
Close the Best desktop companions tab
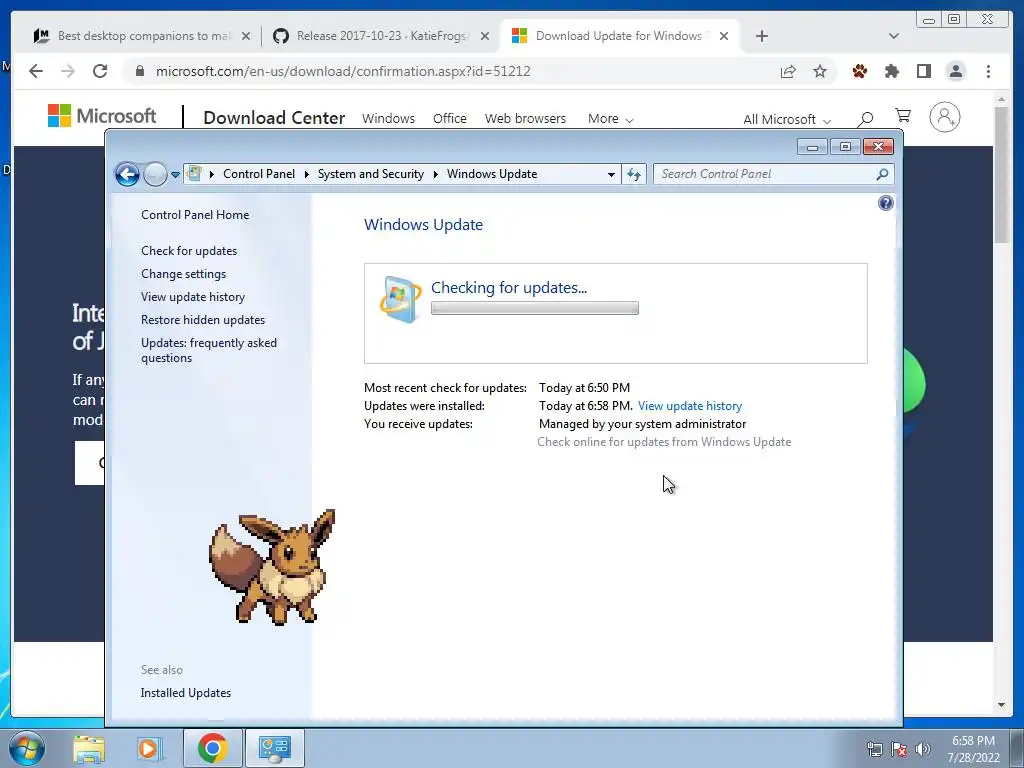(x=246, y=36)
